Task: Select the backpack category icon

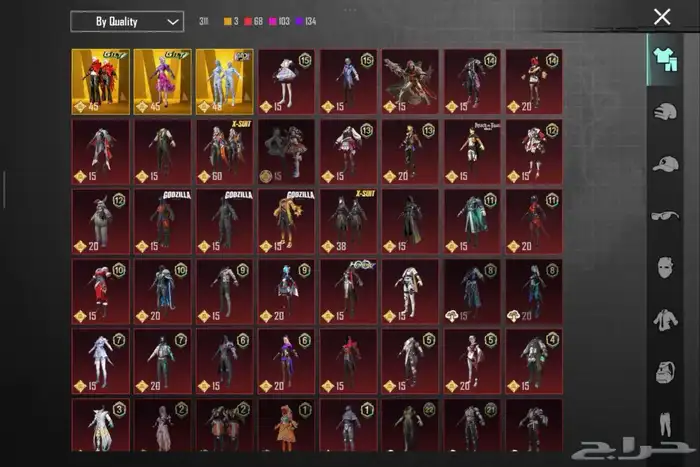Action: coord(665,373)
